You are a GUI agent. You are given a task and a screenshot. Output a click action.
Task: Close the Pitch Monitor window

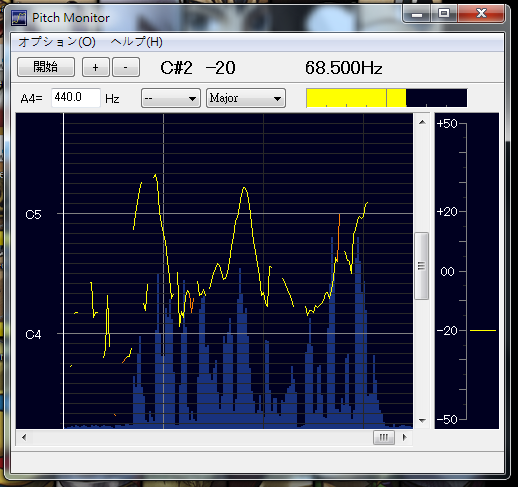(x=481, y=14)
